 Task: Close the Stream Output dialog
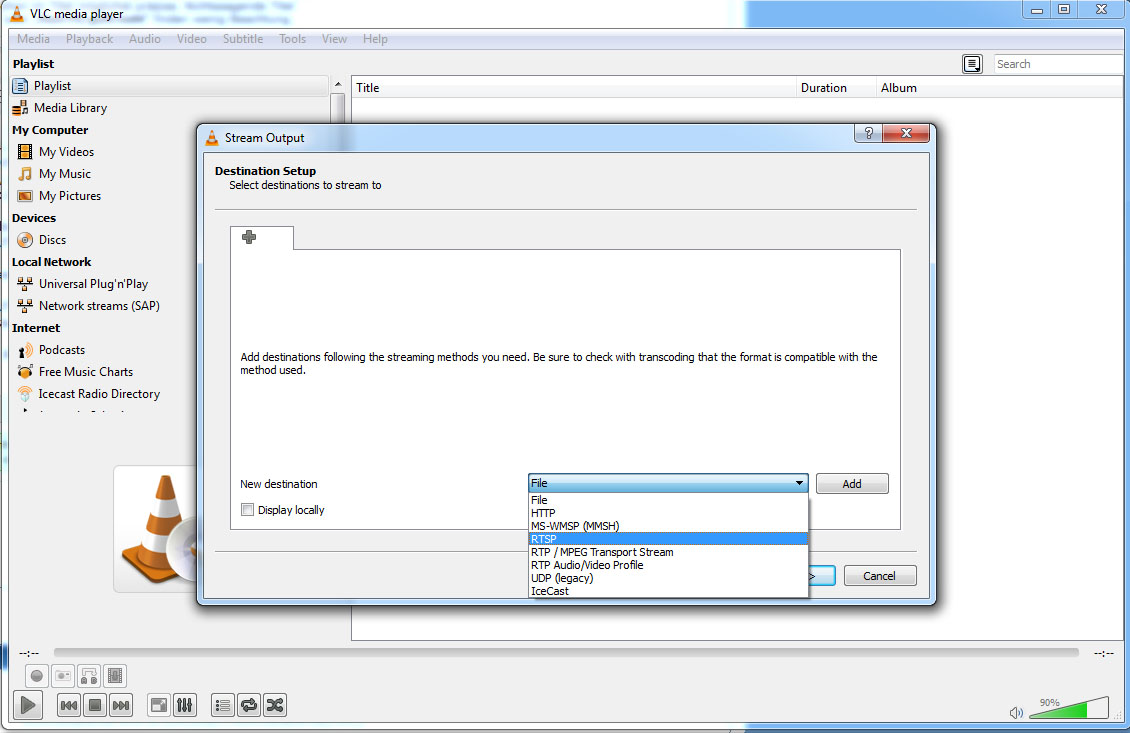(906, 133)
